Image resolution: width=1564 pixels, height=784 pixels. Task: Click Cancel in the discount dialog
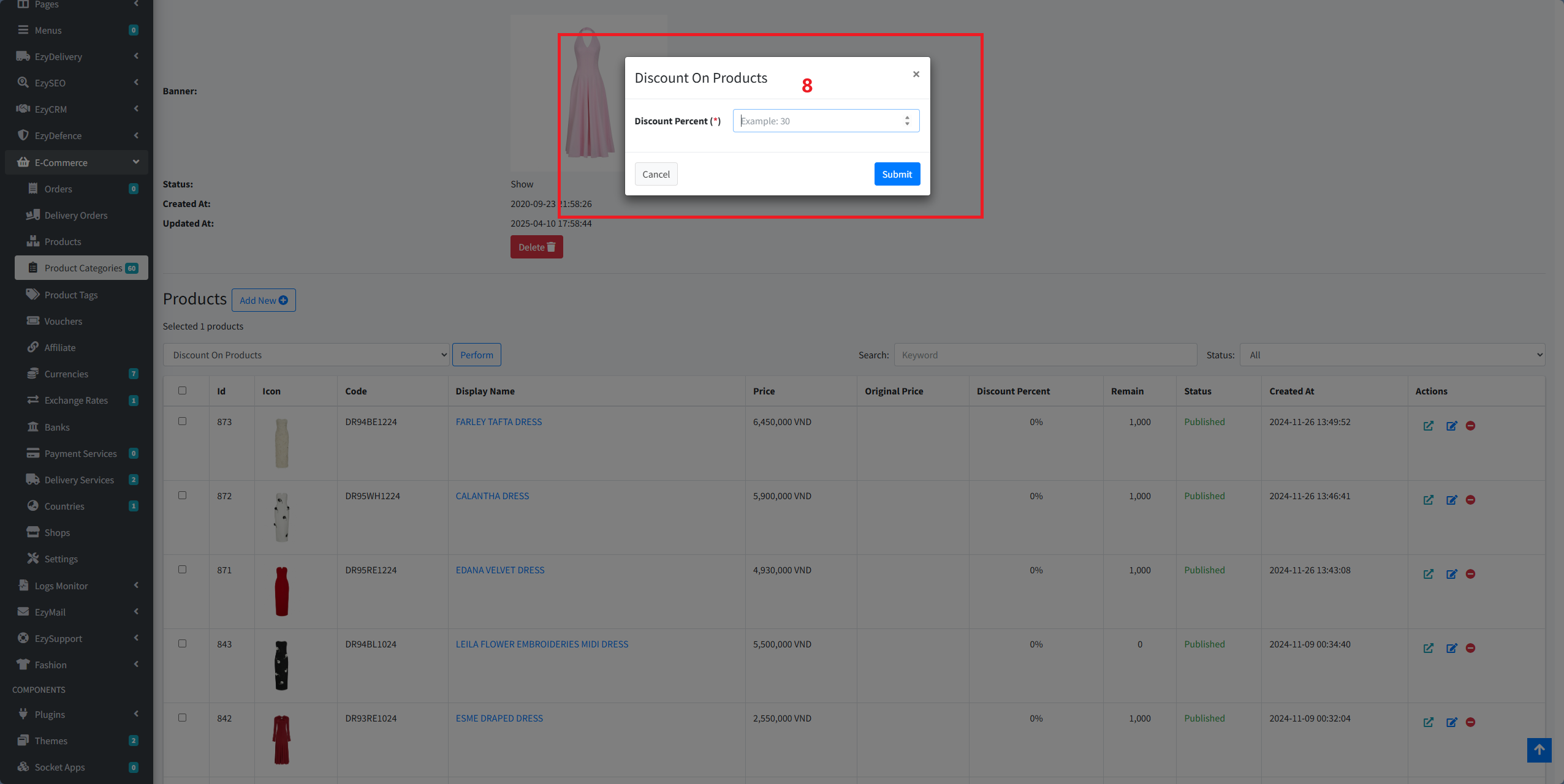pyautogui.click(x=656, y=174)
